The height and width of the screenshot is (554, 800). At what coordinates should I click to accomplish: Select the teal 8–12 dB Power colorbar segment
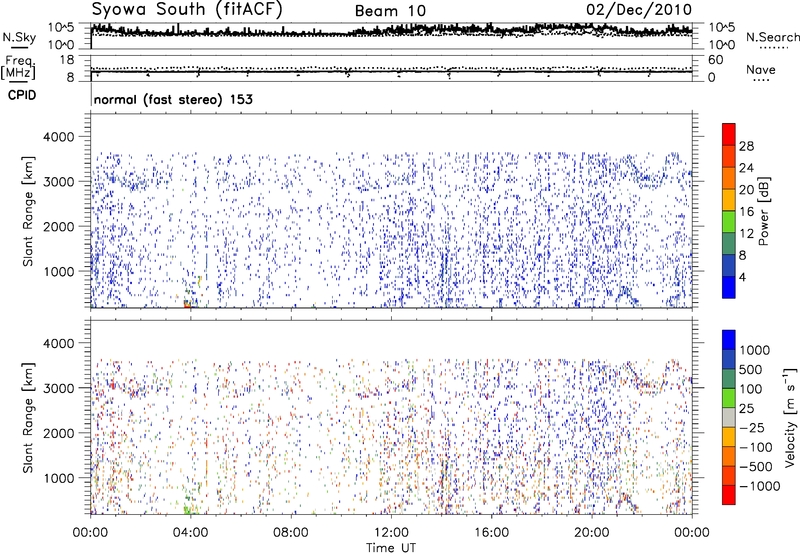[x=729, y=244]
